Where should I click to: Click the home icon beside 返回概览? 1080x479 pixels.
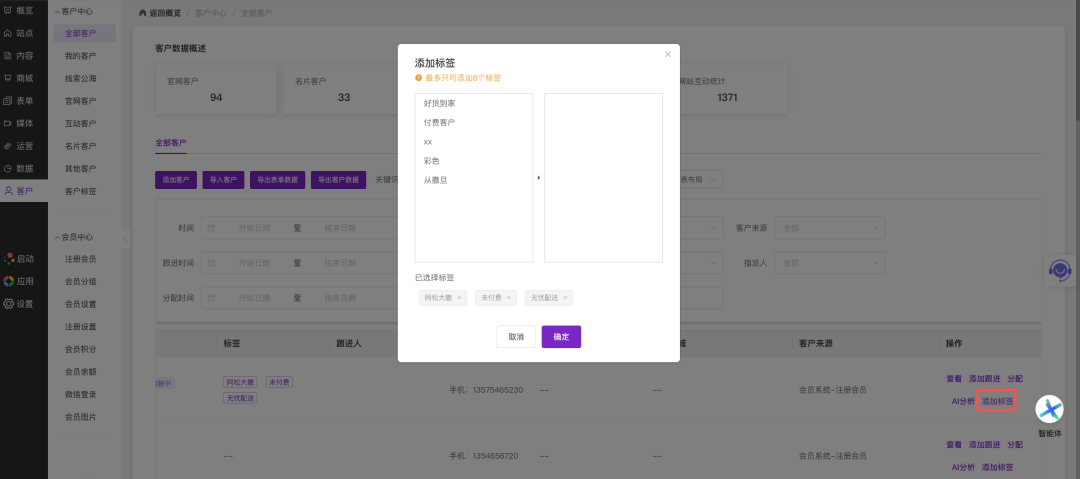[142, 13]
